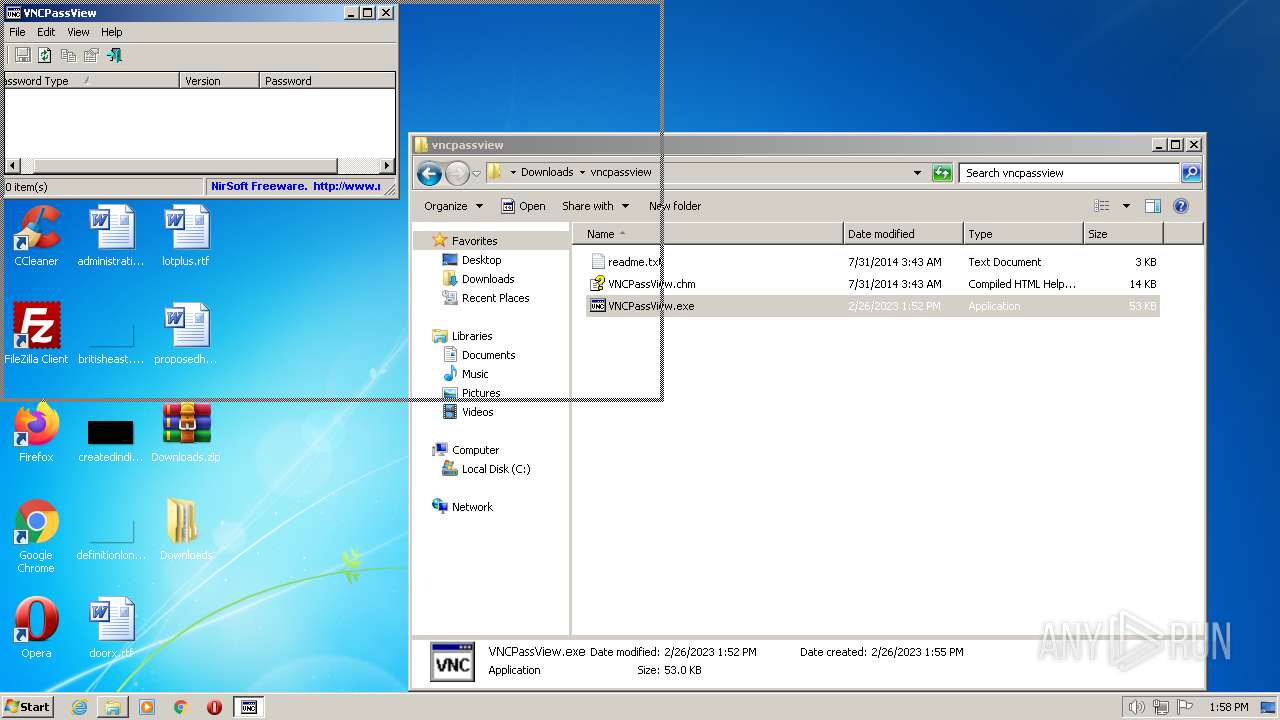Click the volume speaker icon in system tray

pyautogui.click(x=1136, y=707)
